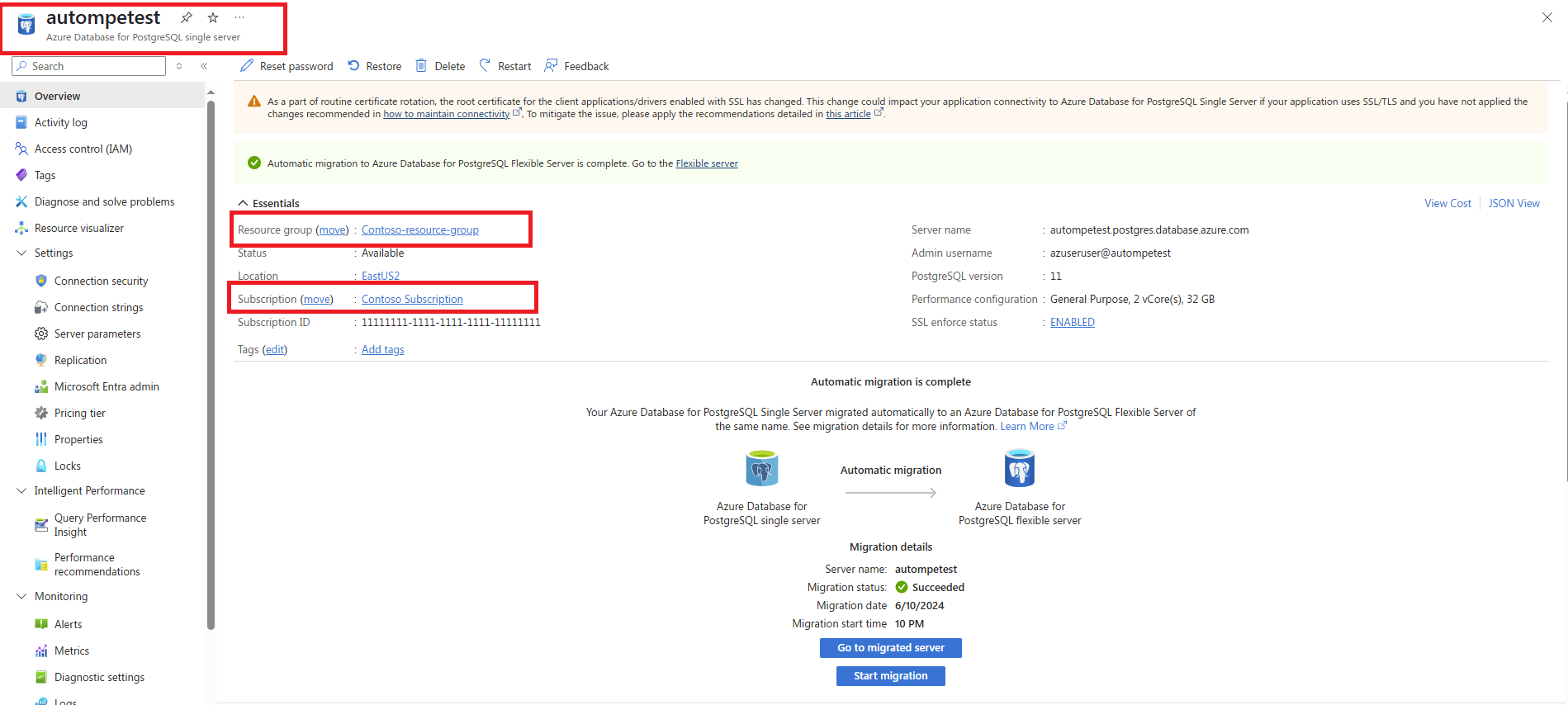Click the Diagnose and solve problems icon
Viewport: 1568px width, 705px height.
tap(21, 201)
